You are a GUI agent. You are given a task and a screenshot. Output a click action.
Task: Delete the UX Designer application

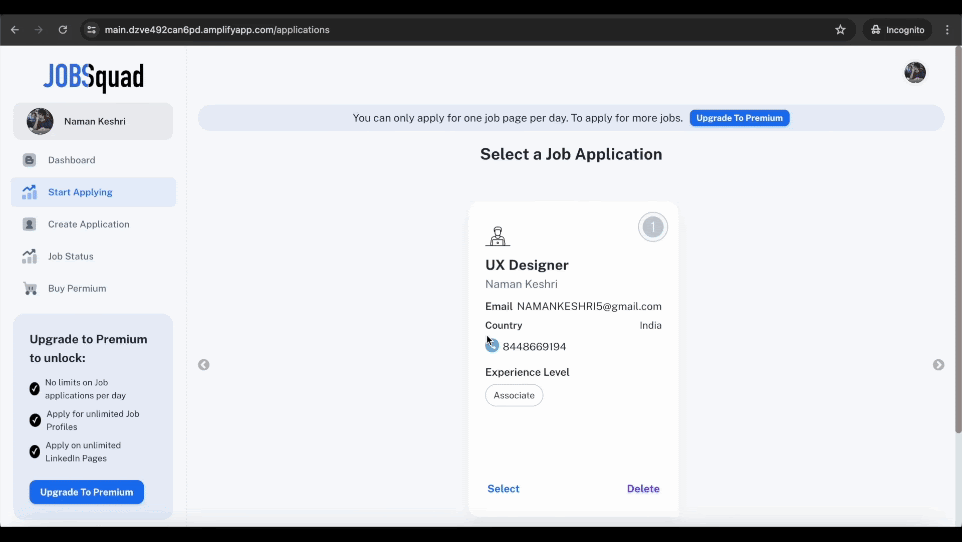[643, 489]
